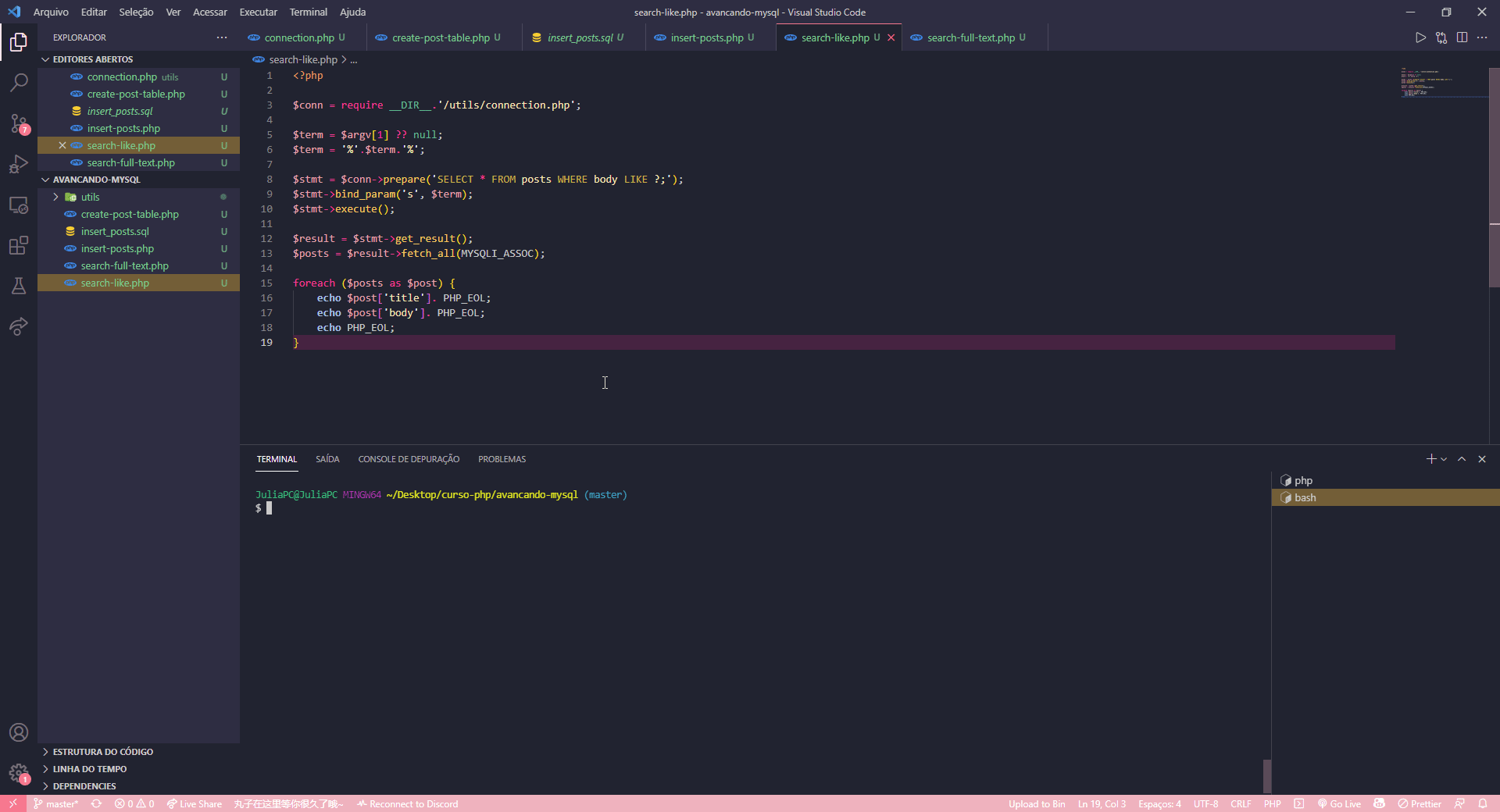Open the Seleção menu
The image size is (1500, 812).
click(136, 12)
